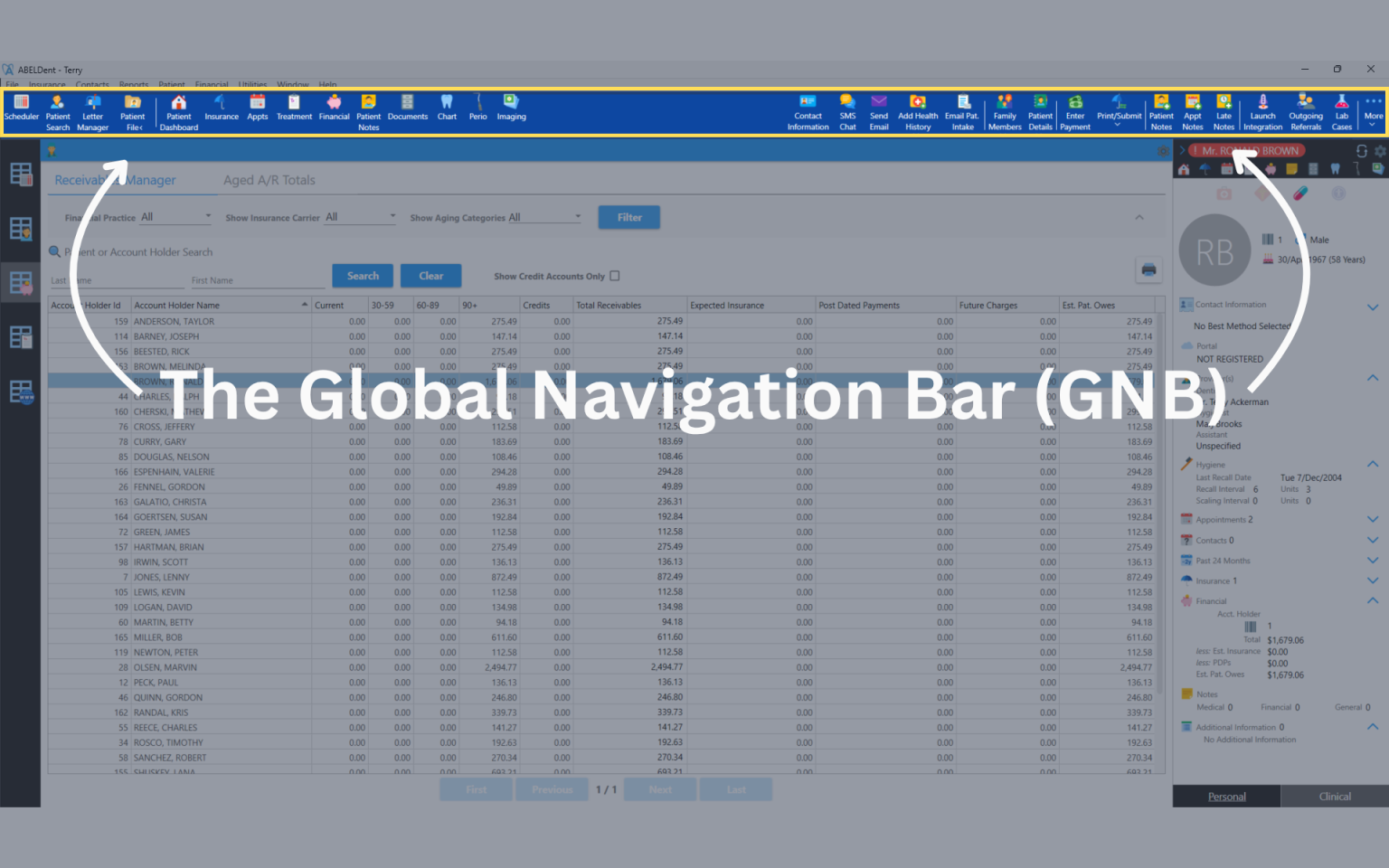Expand the Appointments section in the patient panel
The width and height of the screenshot is (1389, 868).
point(1373,519)
